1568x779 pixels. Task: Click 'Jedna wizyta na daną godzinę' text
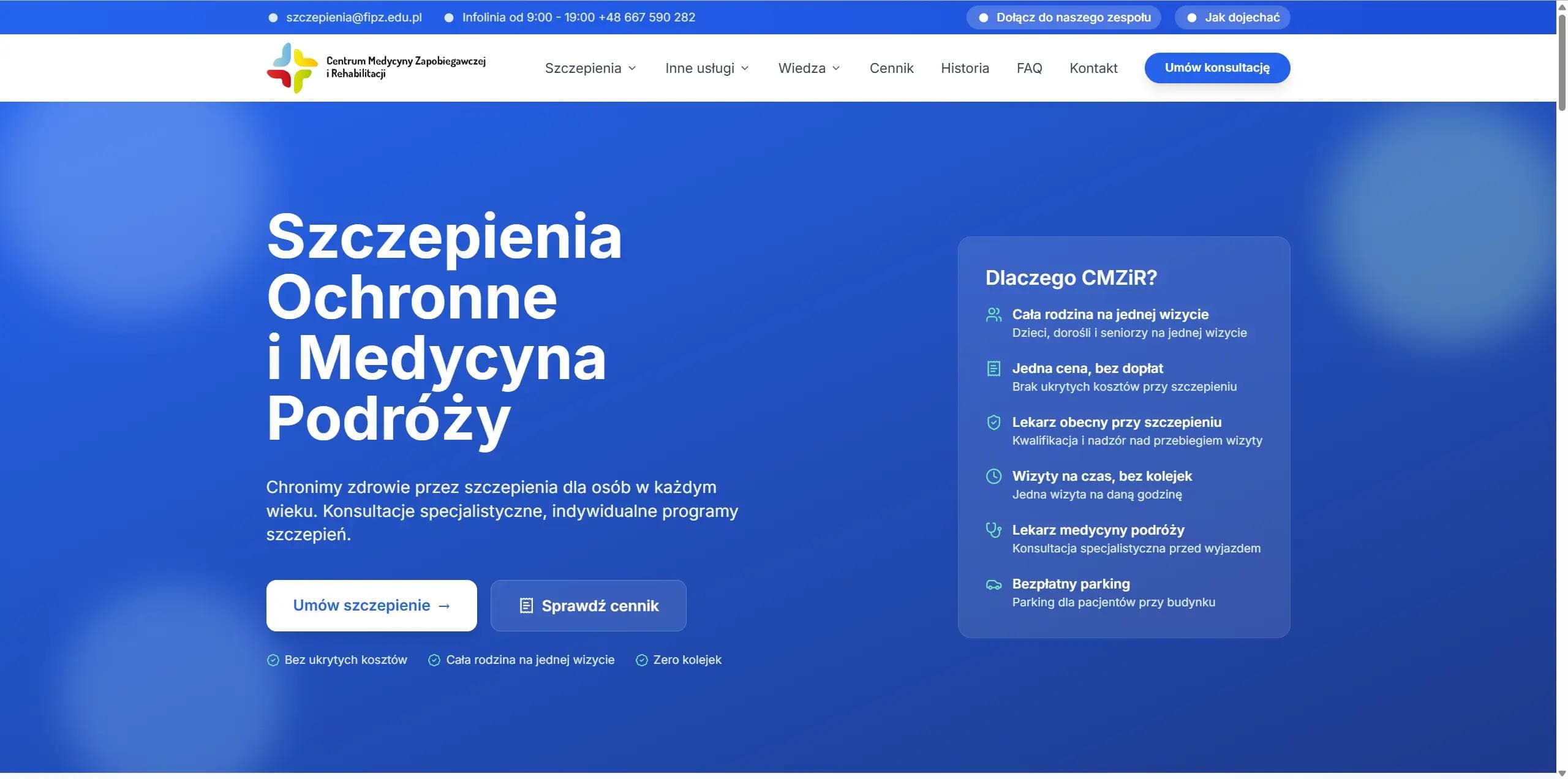point(1097,495)
